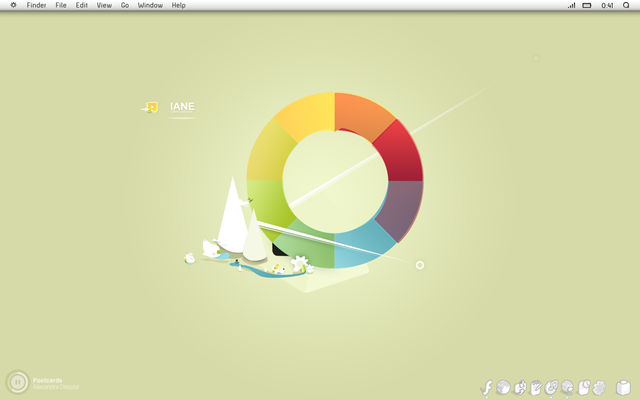This screenshot has width=640, height=400.
Task: Click the 0:41 clock in menu bar
Action: (x=607, y=5)
